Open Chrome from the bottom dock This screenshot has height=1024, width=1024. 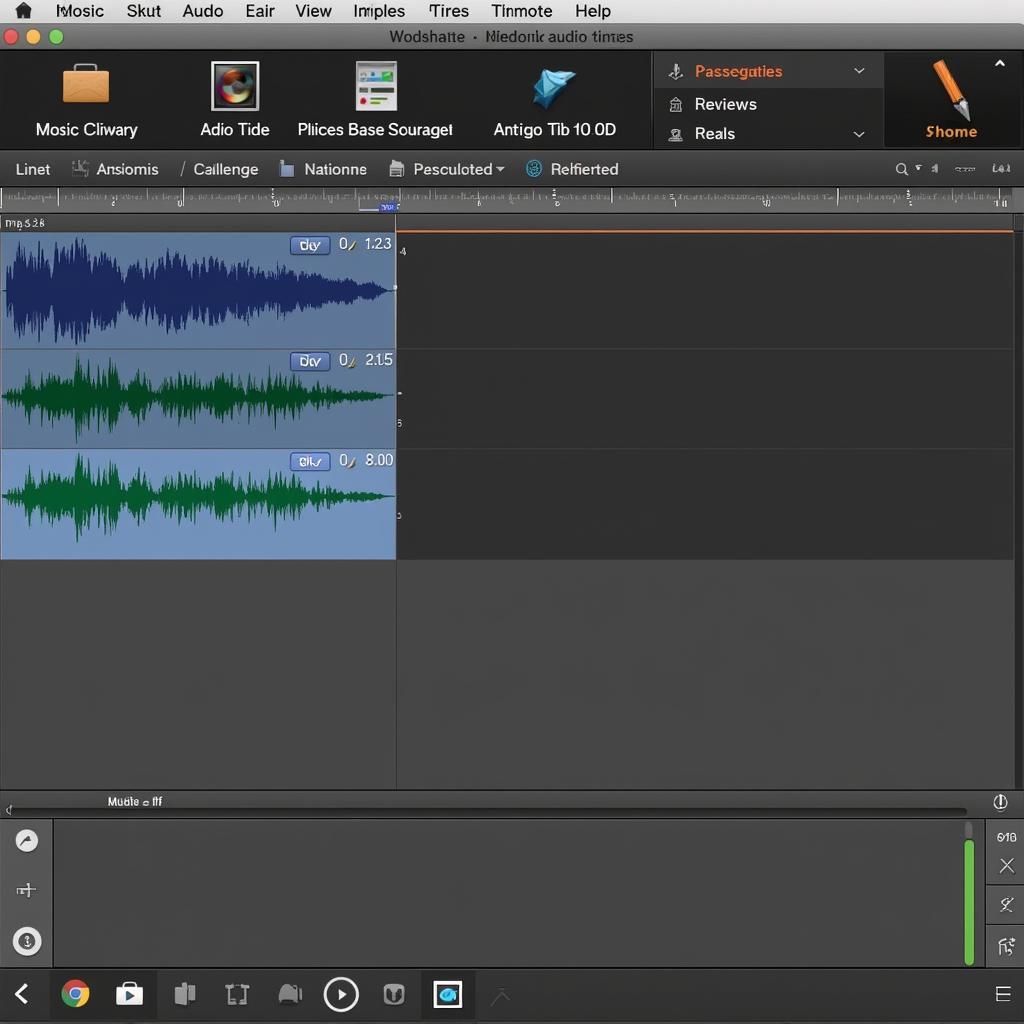pyautogui.click(x=75, y=994)
